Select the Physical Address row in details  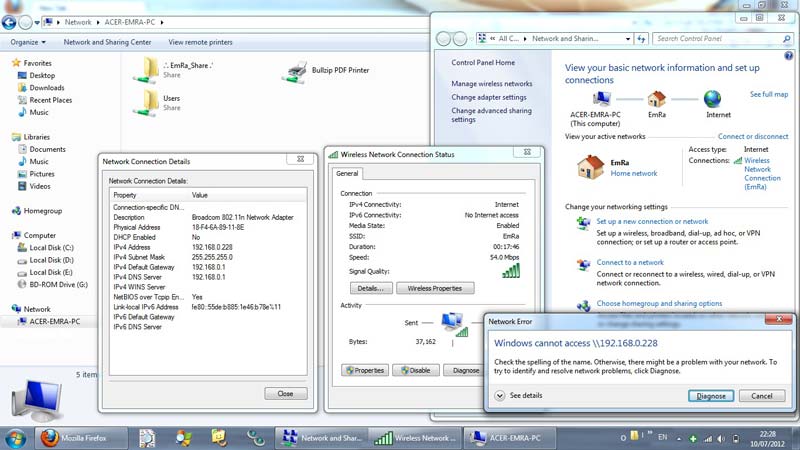[208, 227]
